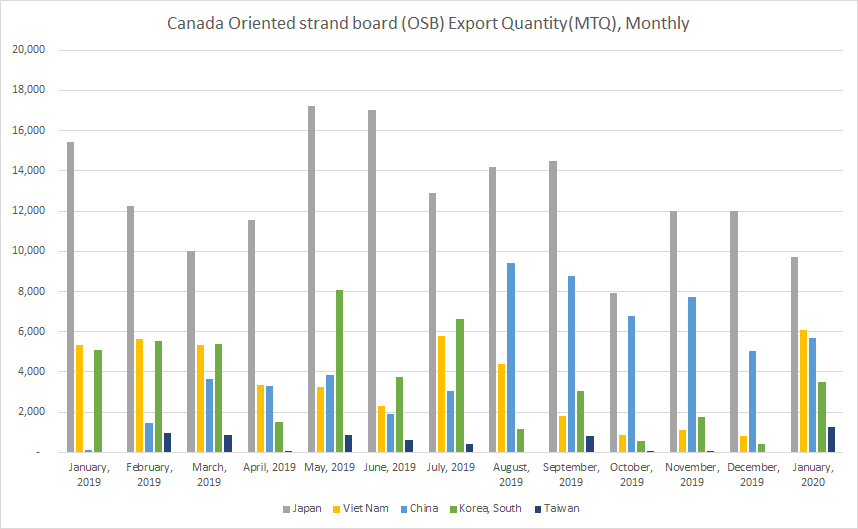The image size is (858, 529).
Task: Select the Japan bar for June 2019
Action: pyautogui.click(x=371, y=281)
